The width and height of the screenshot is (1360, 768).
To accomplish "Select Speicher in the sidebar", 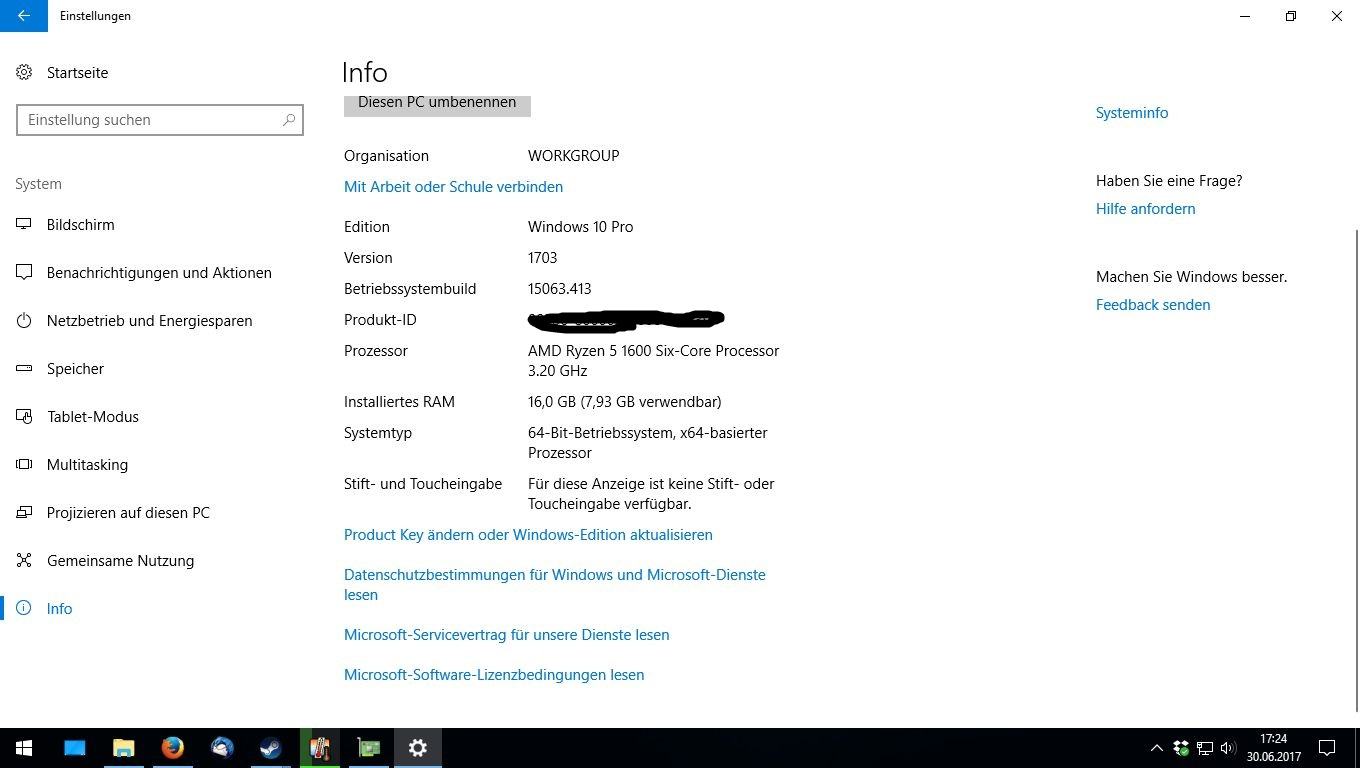I will [60, 369].
